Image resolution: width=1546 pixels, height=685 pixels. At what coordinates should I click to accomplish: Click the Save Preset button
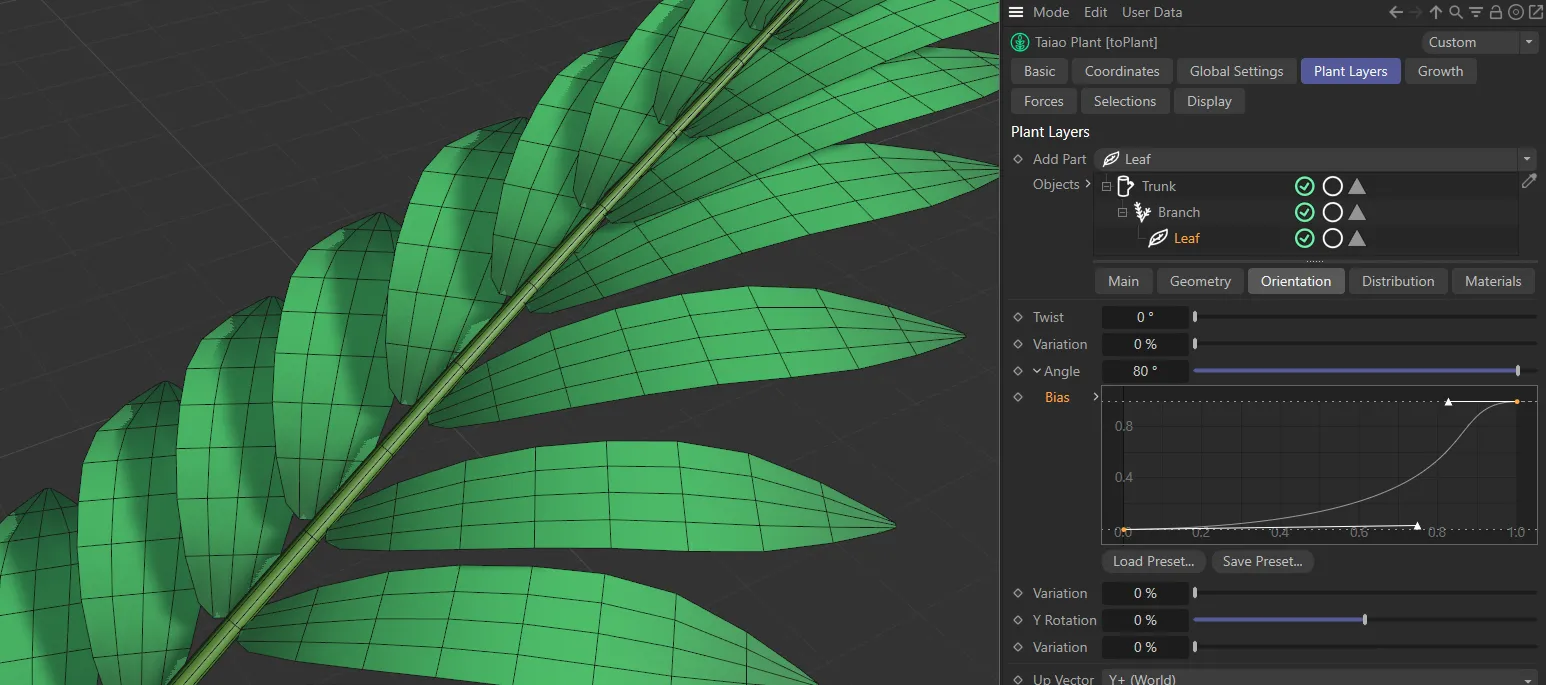pos(1262,561)
